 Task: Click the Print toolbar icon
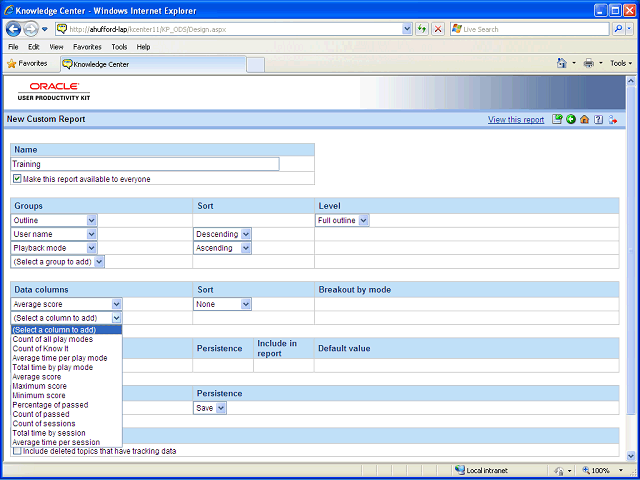tap(589, 63)
